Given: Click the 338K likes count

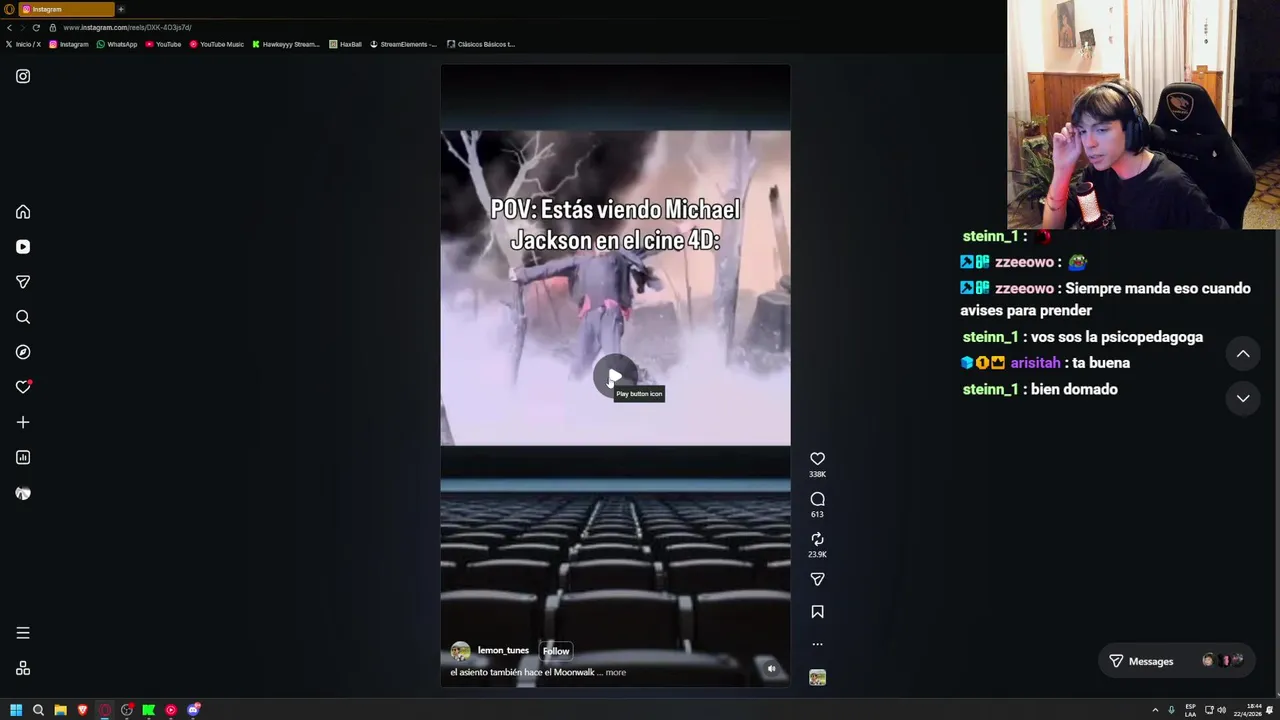Looking at the screenshot, I should (x=817, y=474).
